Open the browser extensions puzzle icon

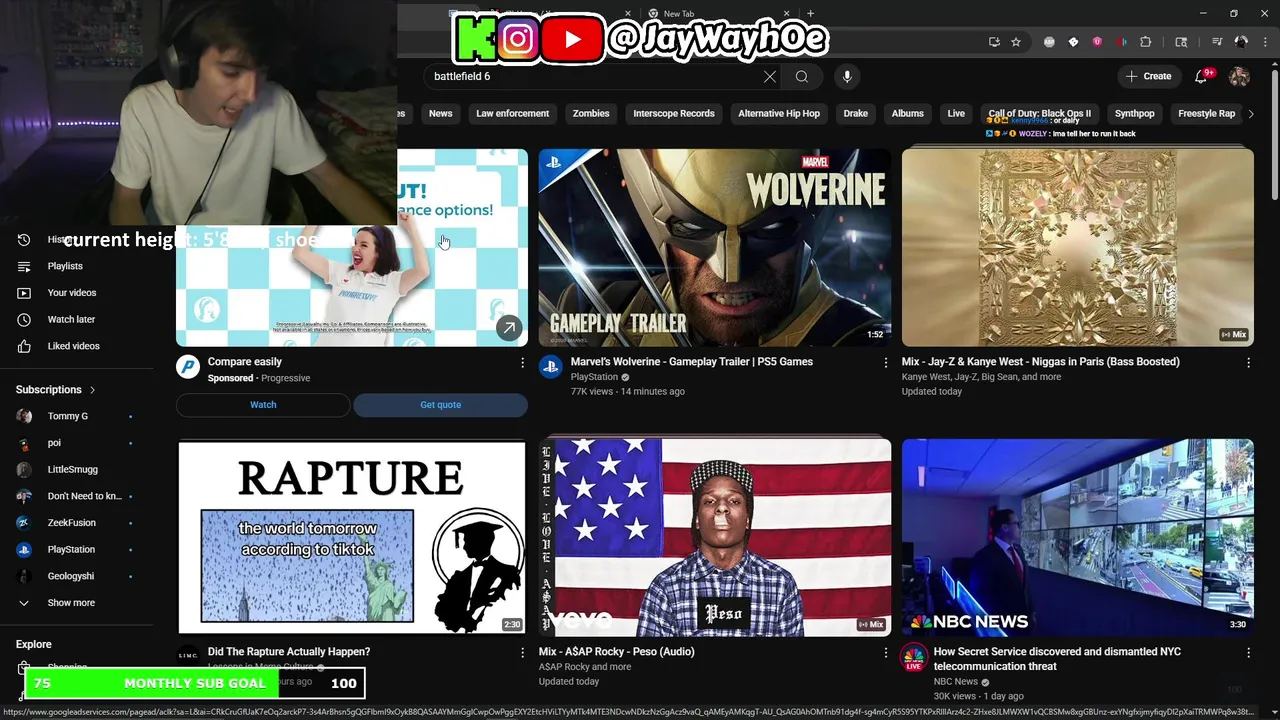pyautogui.click(x=1146, y=42)
